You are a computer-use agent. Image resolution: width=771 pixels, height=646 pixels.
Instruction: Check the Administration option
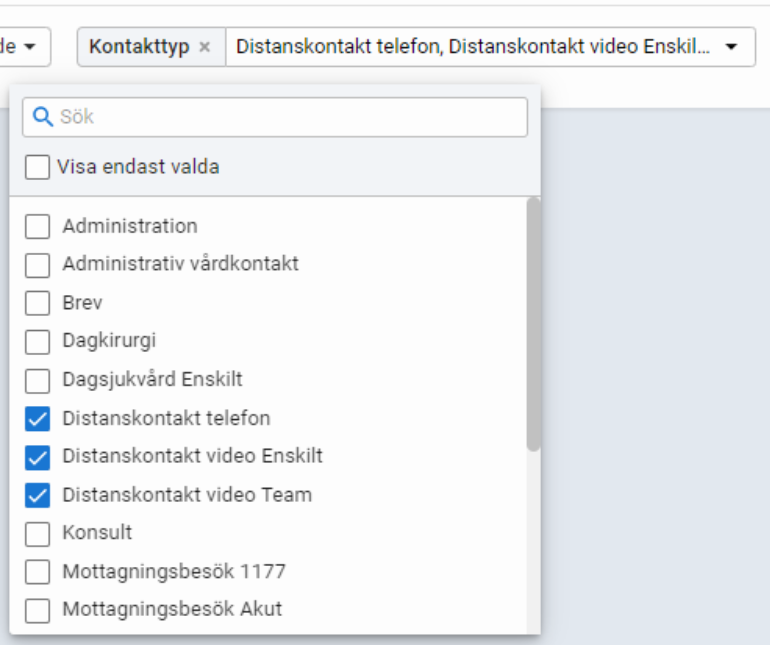37,227
